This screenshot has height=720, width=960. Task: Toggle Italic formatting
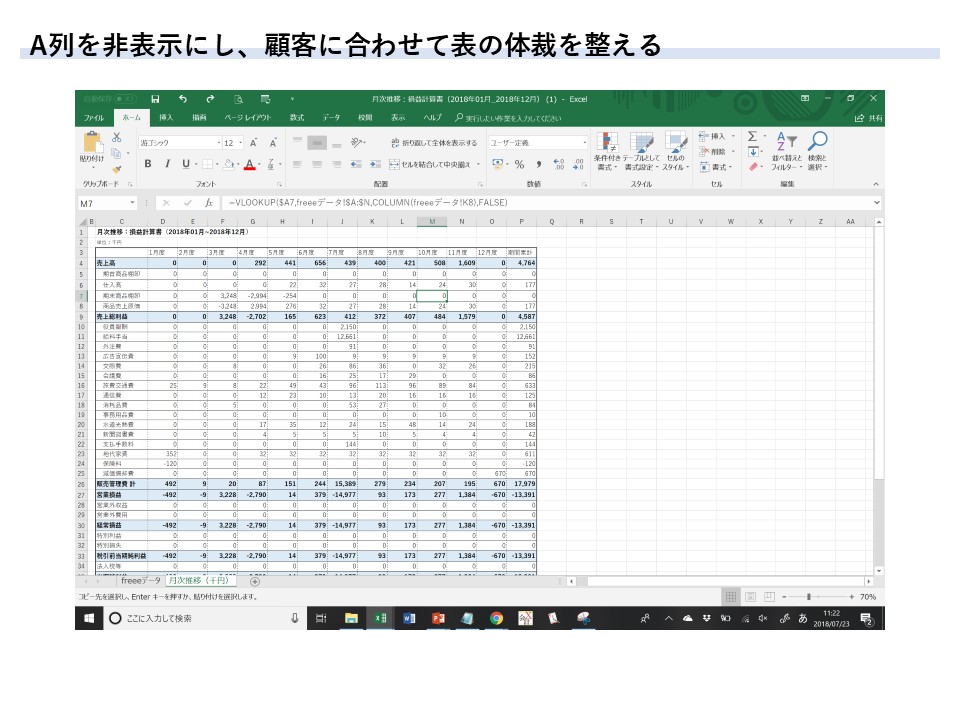[x=167, y=164]
